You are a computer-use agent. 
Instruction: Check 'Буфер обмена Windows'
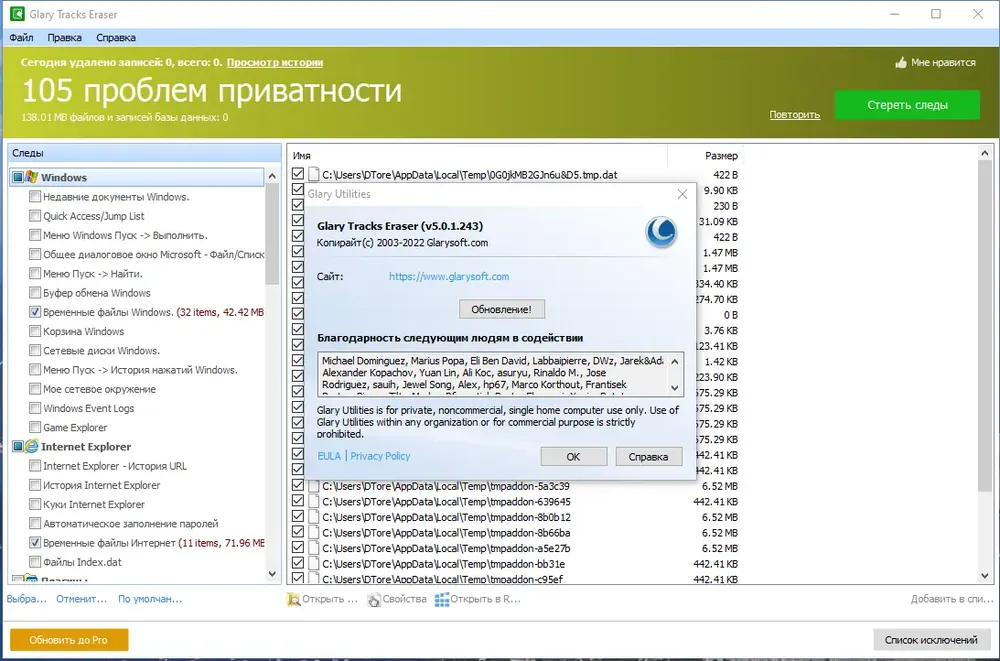(35, 293)
